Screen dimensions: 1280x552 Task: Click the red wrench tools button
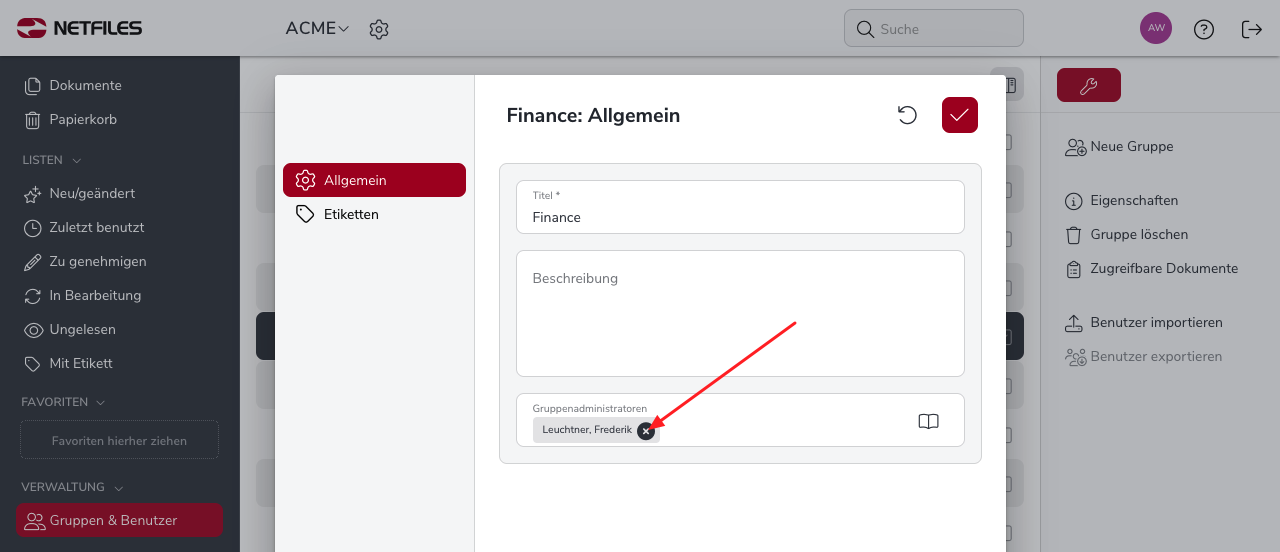[1089, 85]
